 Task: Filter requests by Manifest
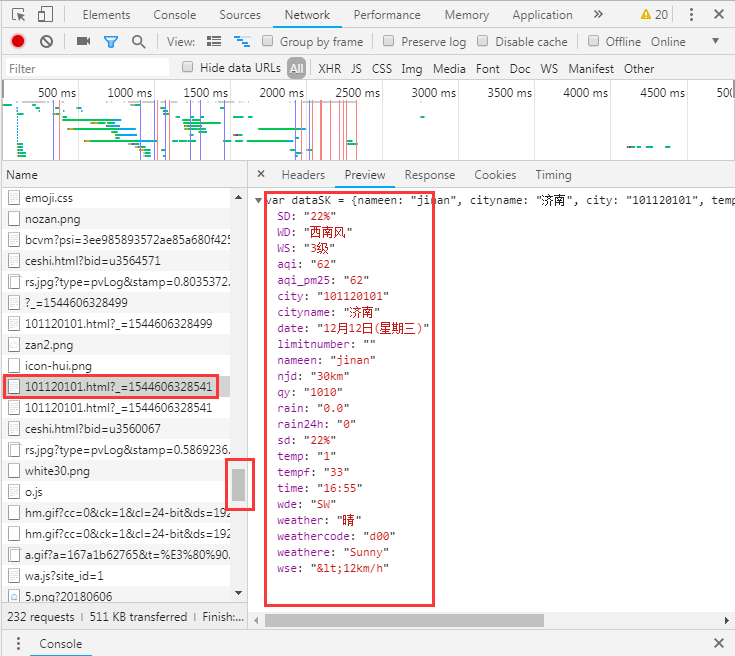(591, 68)
